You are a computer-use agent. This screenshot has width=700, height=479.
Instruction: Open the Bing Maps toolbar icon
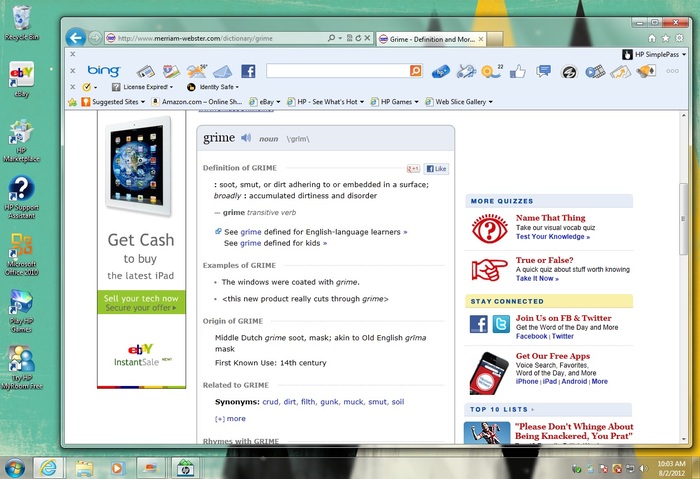pyautogui.click(x=171, y=71)
